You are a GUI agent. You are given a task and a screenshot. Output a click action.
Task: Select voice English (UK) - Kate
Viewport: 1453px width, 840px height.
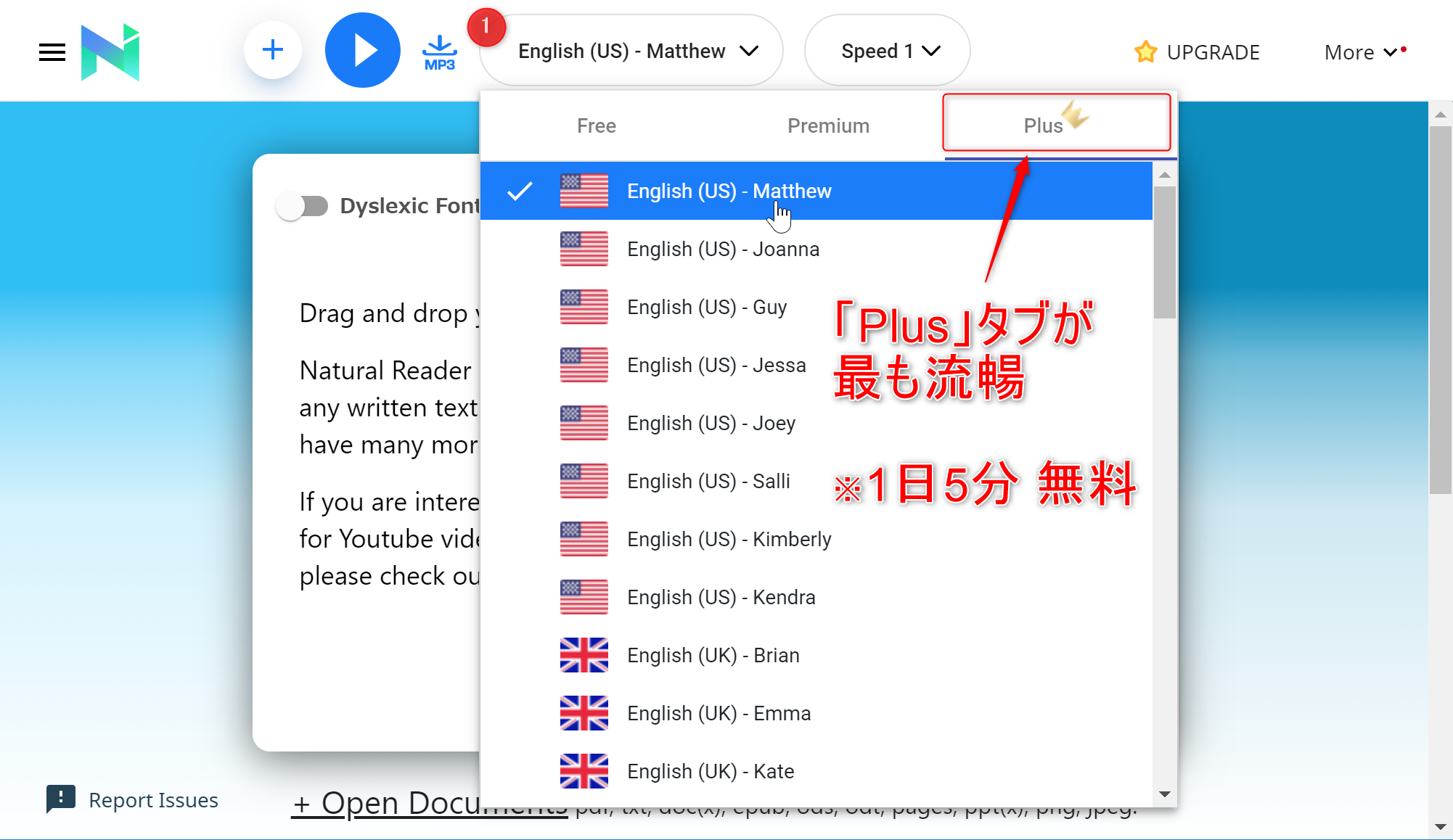[816, 771]
